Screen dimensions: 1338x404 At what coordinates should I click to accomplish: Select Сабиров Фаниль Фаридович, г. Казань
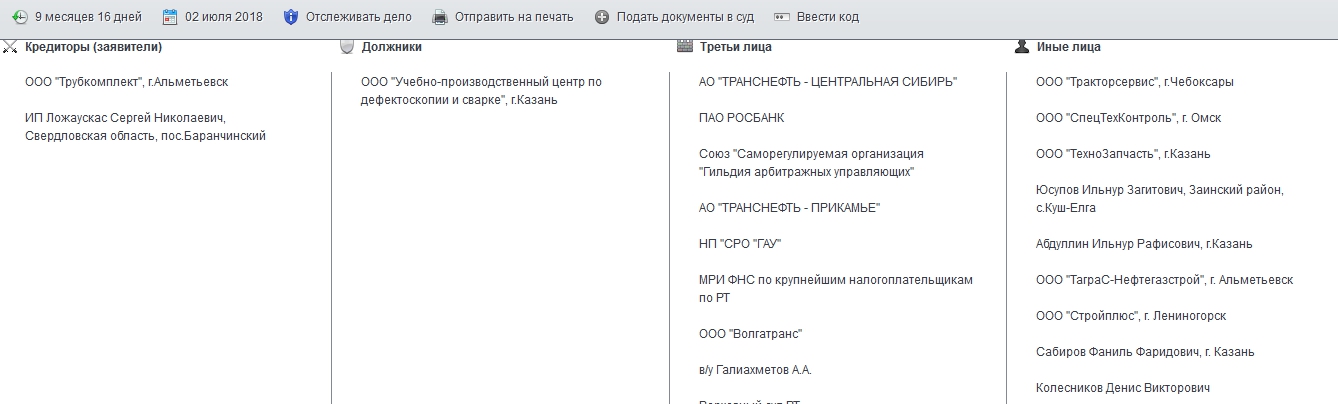(1146, 352)
